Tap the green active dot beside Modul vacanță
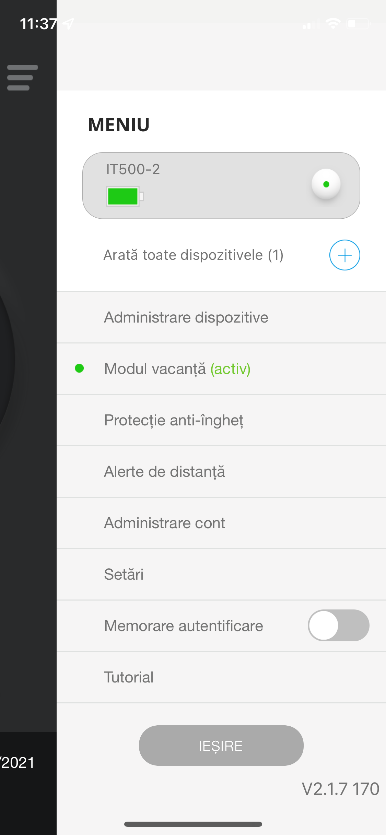Image resolution: width=386 pixels, height=835 pixels. [x=79, y=369]
